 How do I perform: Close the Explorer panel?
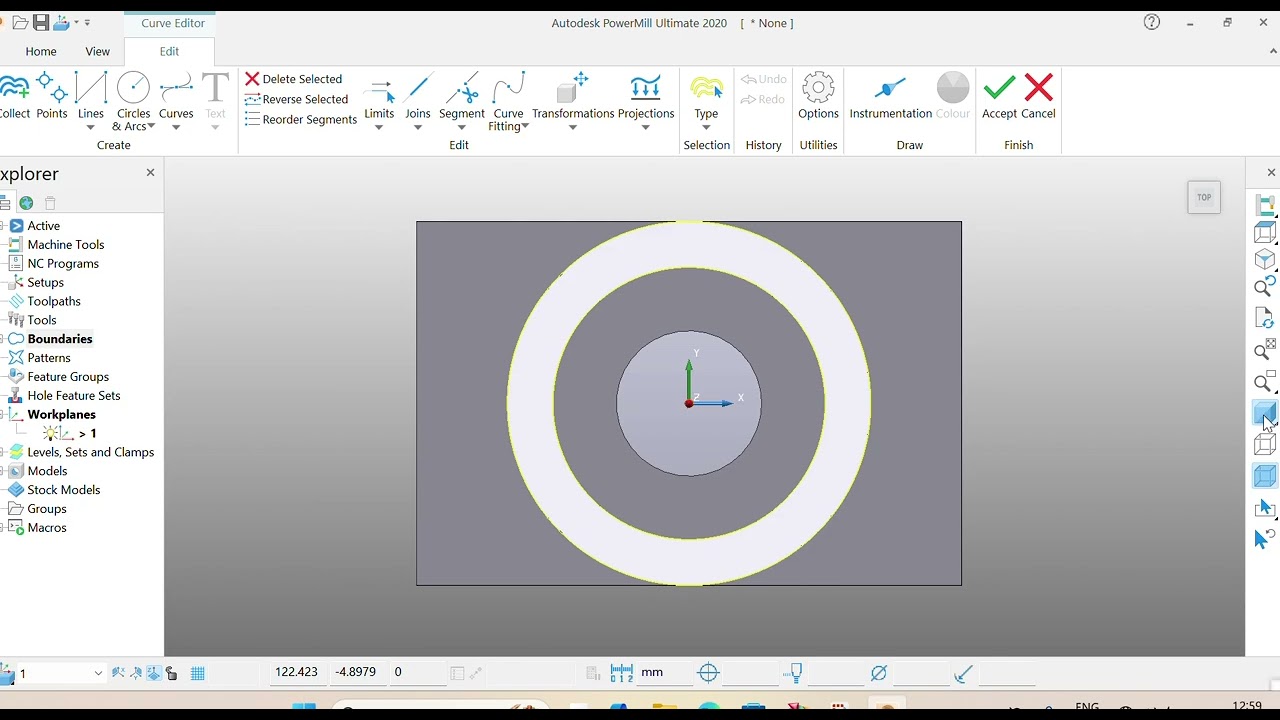(150, 172)
